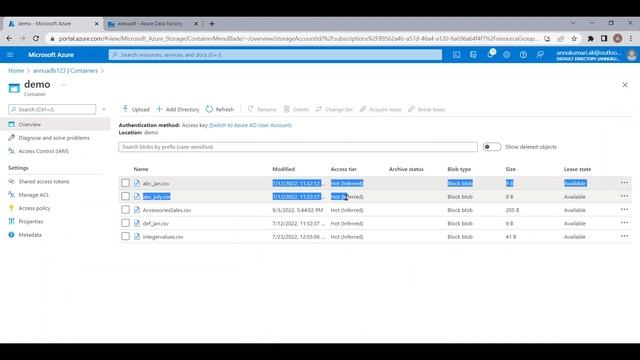
Task: Close the demo container blade
Action: [x=625, y=85]
